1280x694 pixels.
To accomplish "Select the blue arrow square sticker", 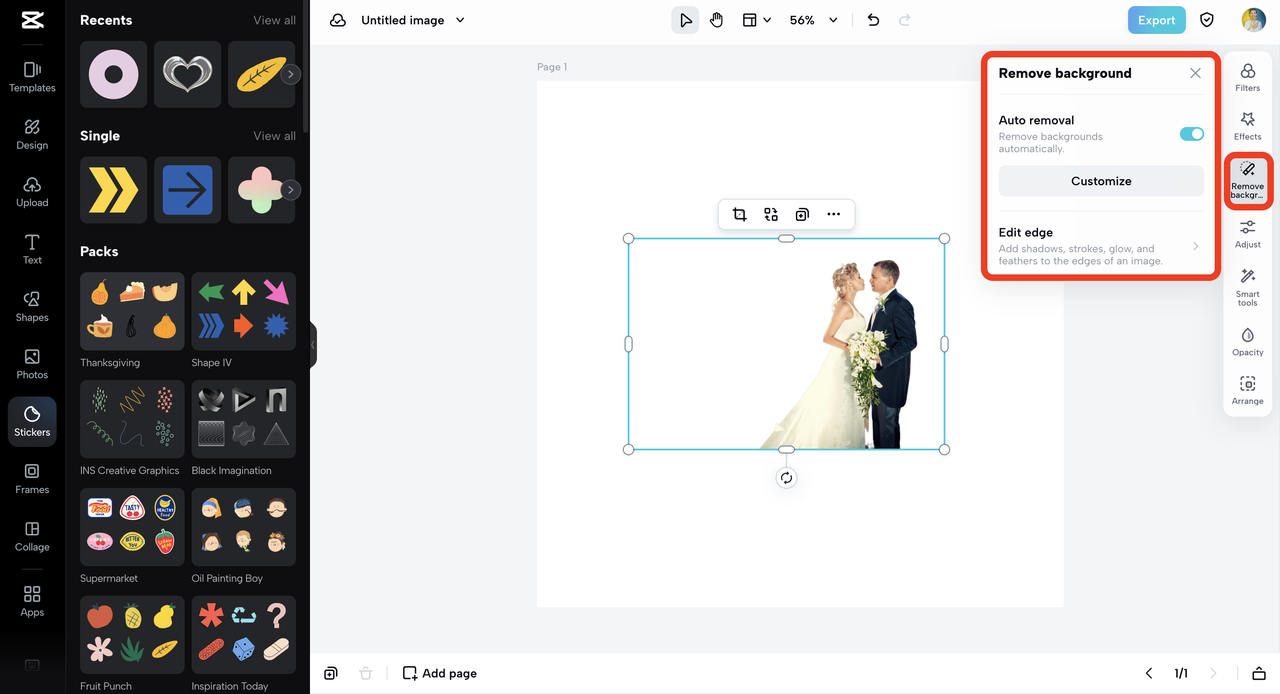I will coord(187,190).
